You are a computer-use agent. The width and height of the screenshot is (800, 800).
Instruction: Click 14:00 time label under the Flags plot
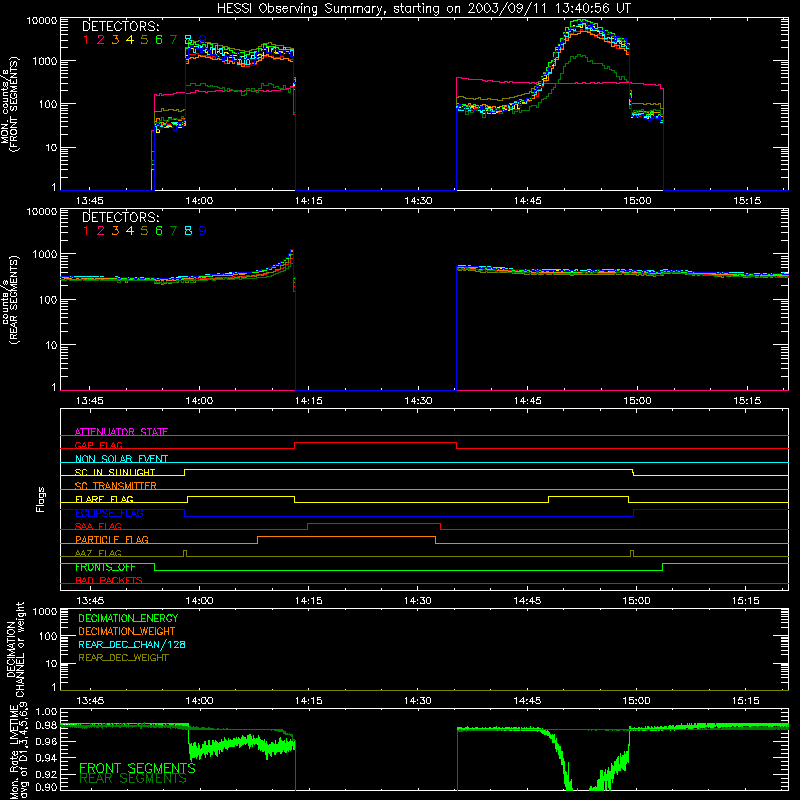click(x=199, y=601)
